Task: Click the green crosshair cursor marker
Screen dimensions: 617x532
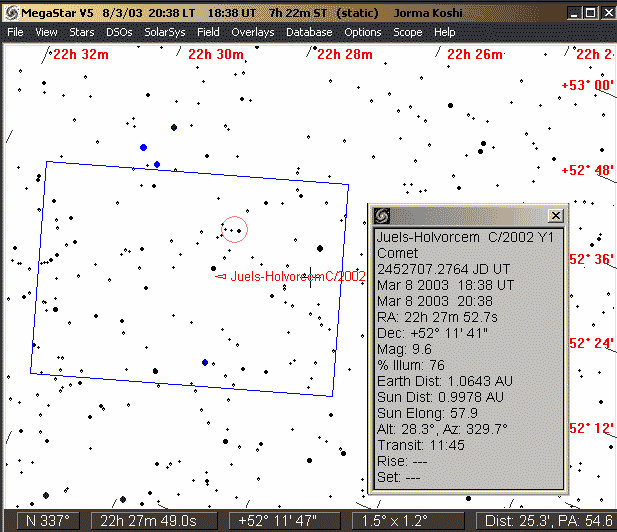Action: [x=311, y=277]
